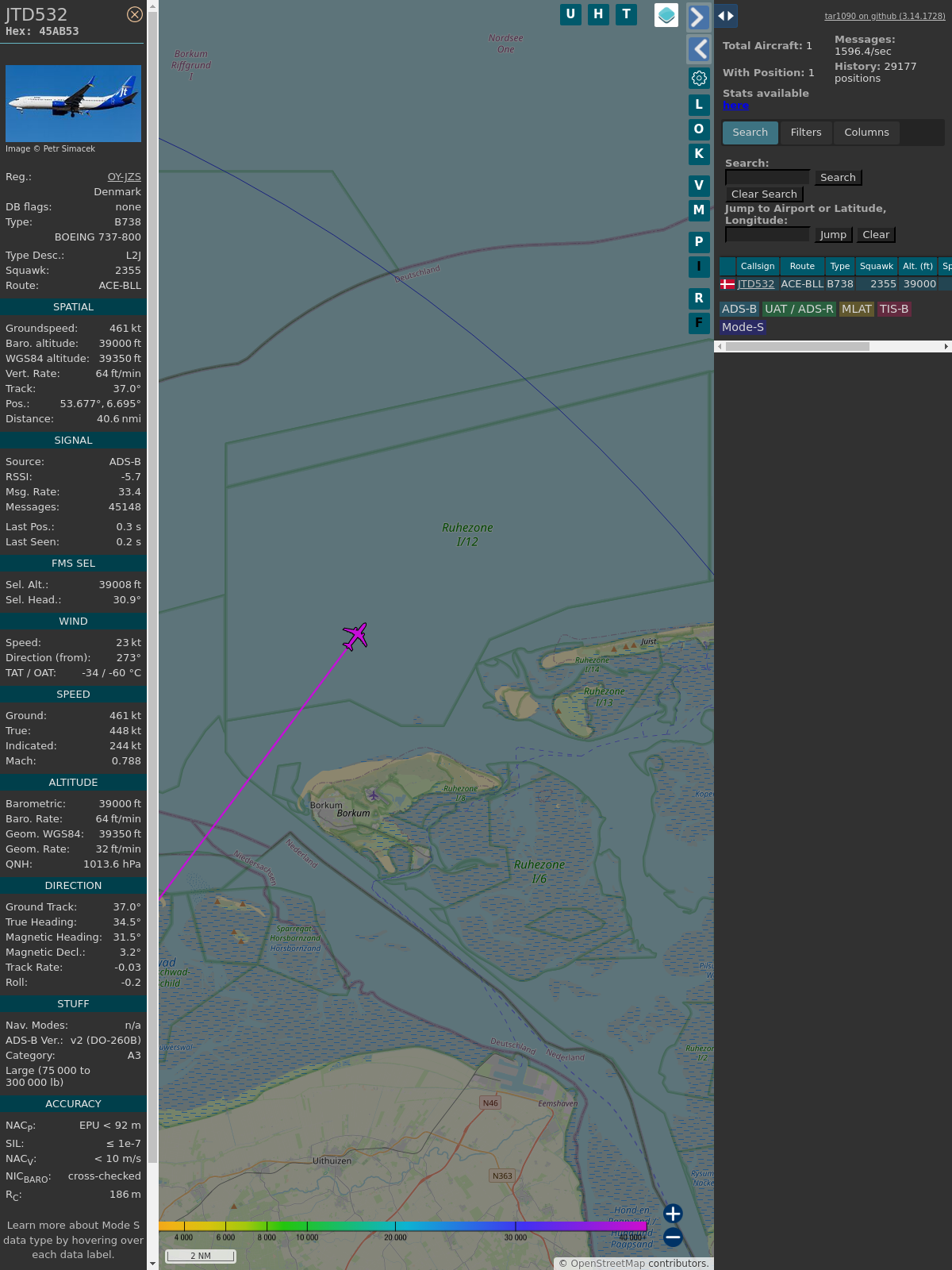Viewport: 952px width, 1270px height.
Task: Click the T map toggle button
Action: coord(627,14)
